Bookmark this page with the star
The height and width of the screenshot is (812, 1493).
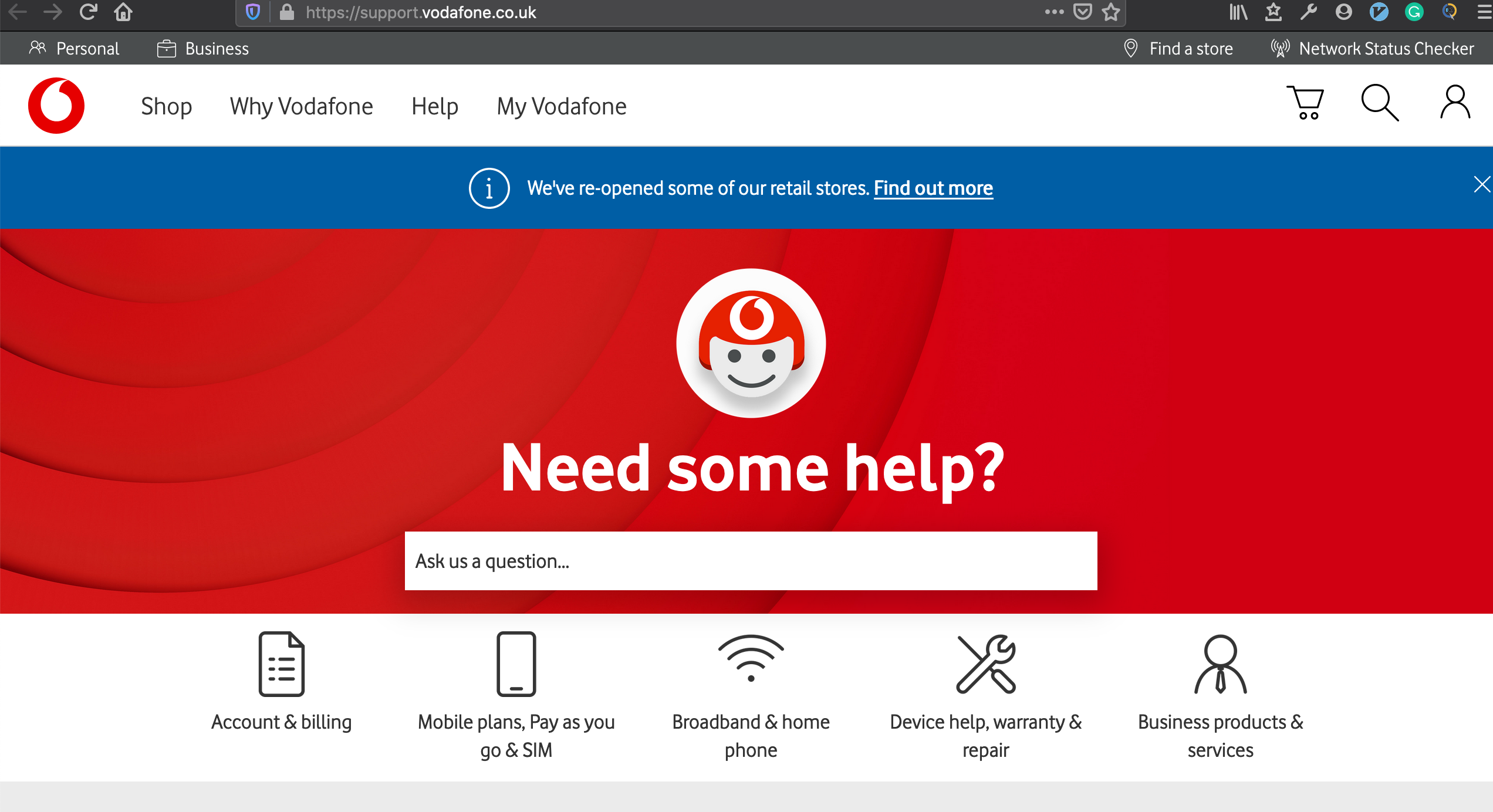[1110, 12]
